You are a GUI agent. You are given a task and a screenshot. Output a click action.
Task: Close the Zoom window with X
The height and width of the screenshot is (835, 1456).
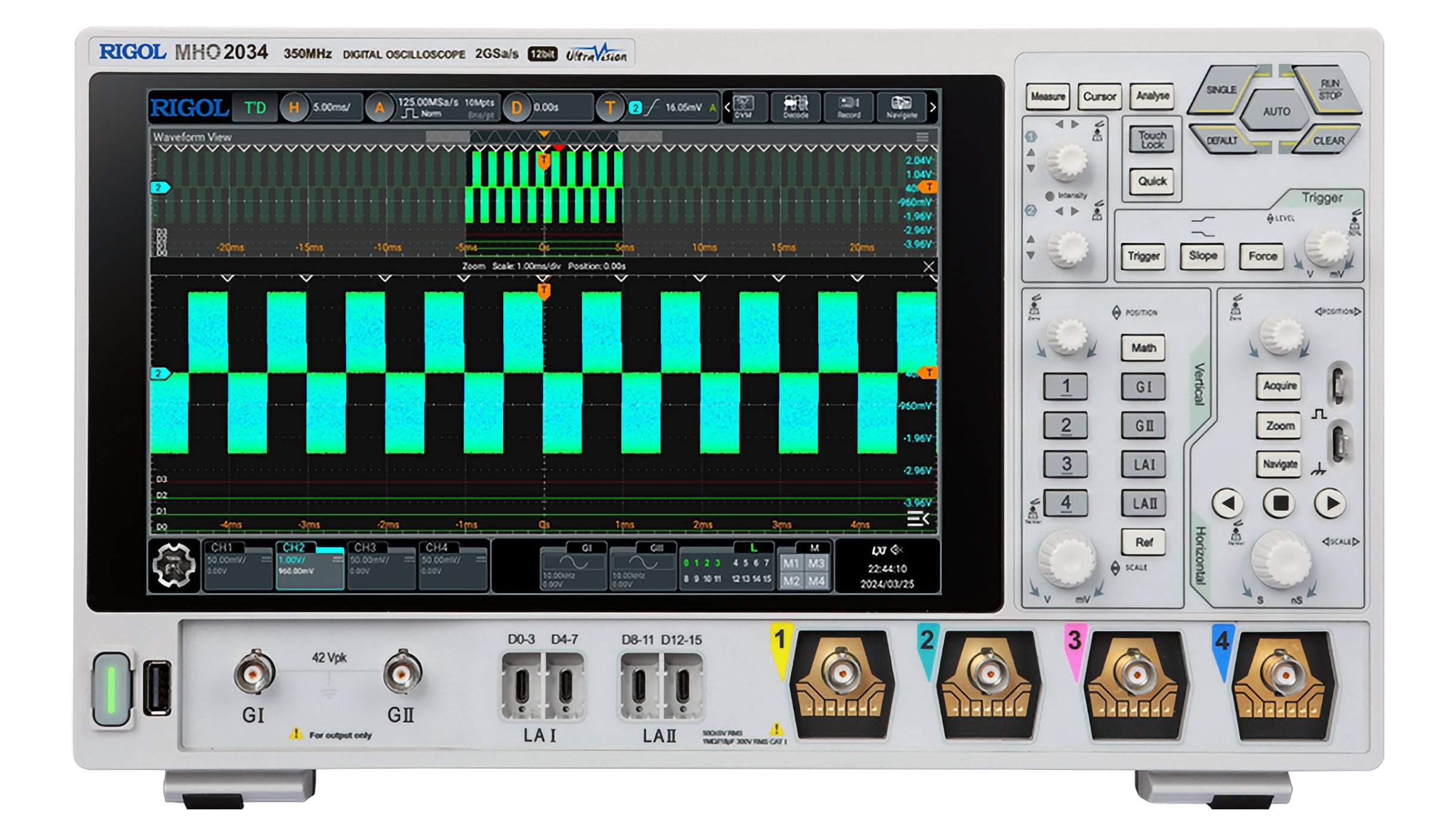tap(928, 267)
